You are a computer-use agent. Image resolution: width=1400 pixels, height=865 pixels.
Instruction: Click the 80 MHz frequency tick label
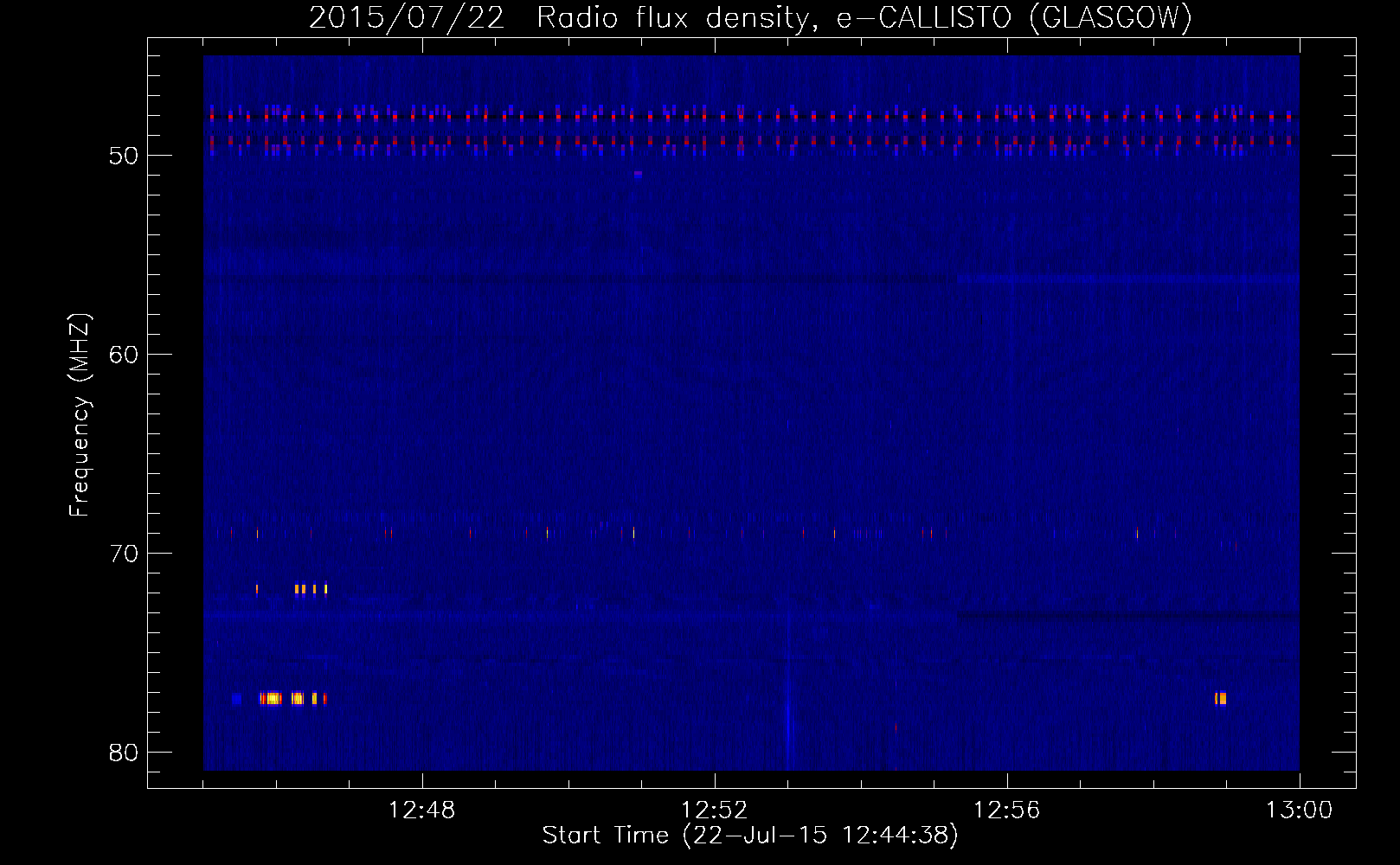coord(124,753)
